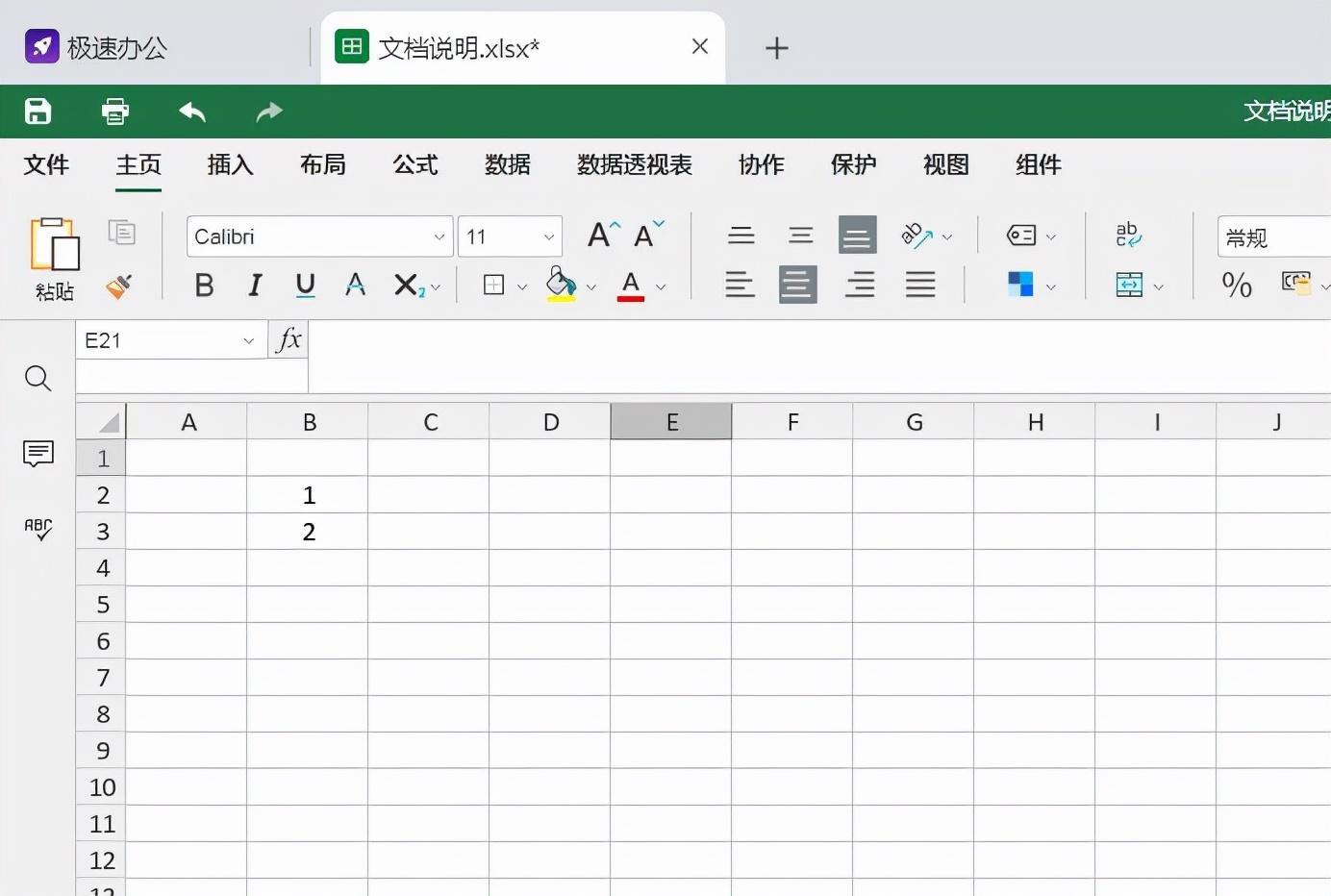Toggle align left horizontal alignment
This screenshot has width=1331, height=896.
click(740, 285)
